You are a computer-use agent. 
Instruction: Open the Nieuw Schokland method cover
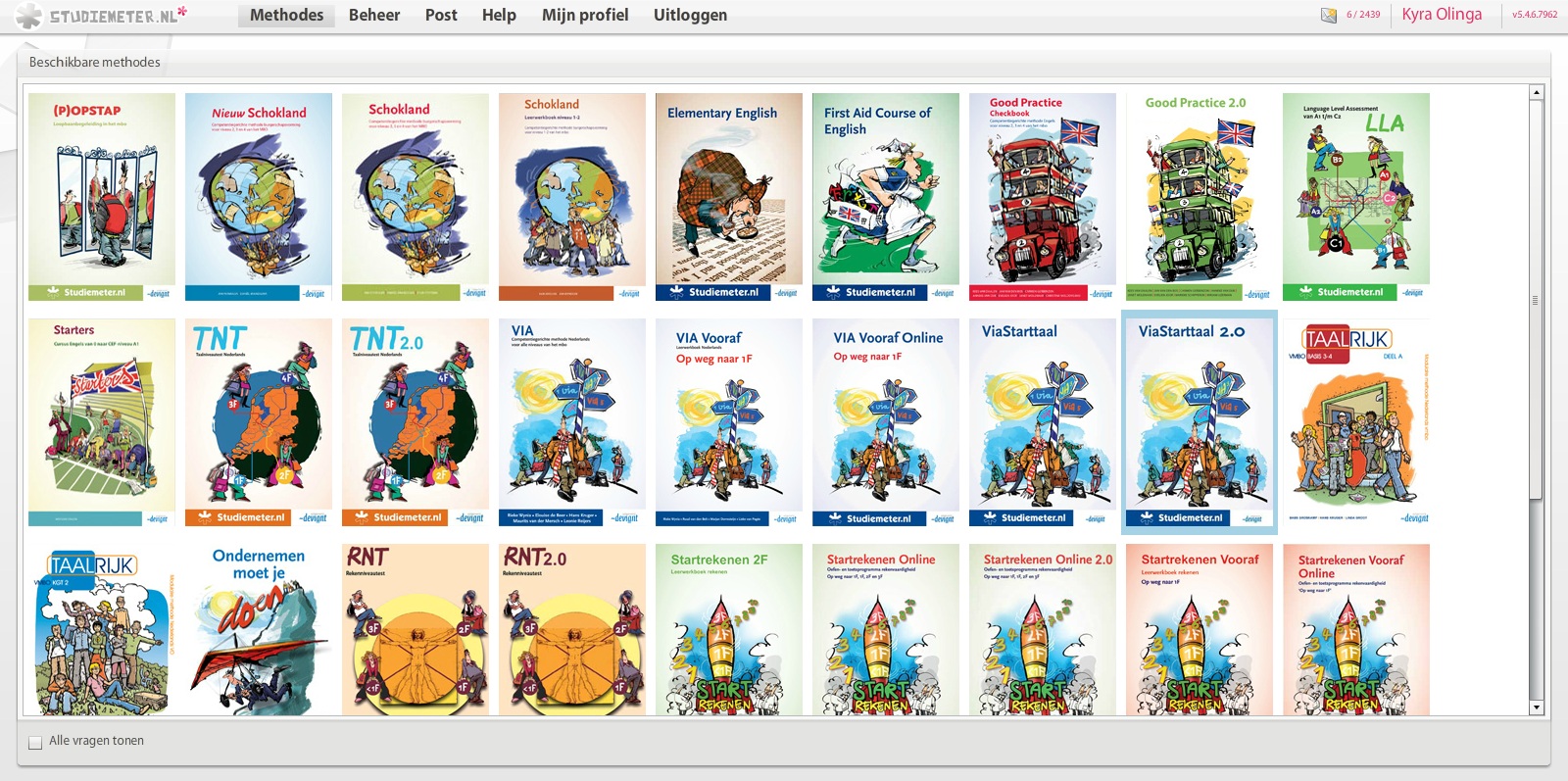pyautogui.click(x=259, y=197)
